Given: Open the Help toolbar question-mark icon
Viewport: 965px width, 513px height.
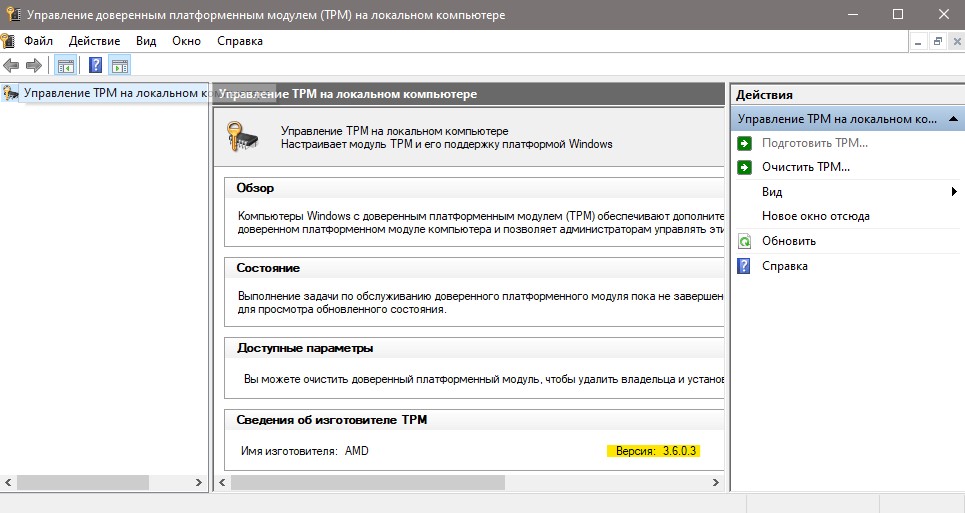Looking at the screenshot, I should pos(95,65).
